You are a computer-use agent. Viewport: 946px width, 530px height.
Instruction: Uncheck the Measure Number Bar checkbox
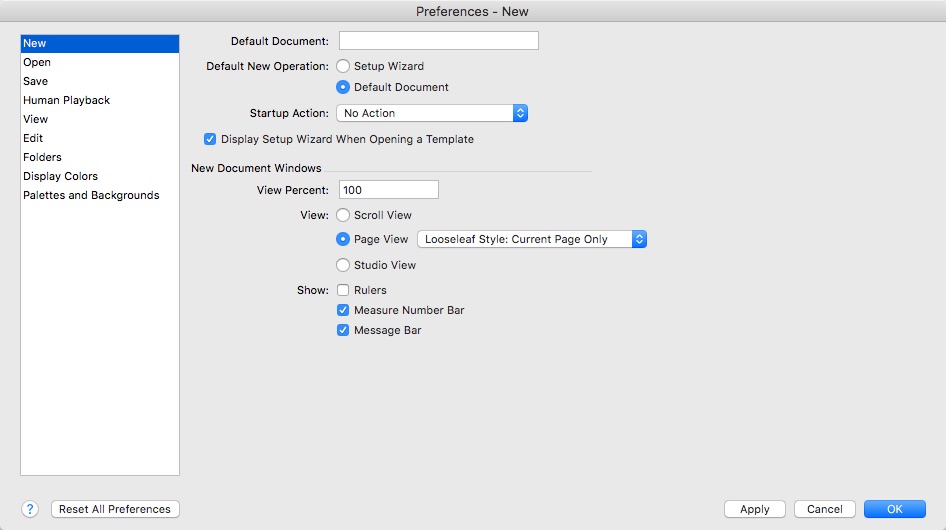coord(343,310)
